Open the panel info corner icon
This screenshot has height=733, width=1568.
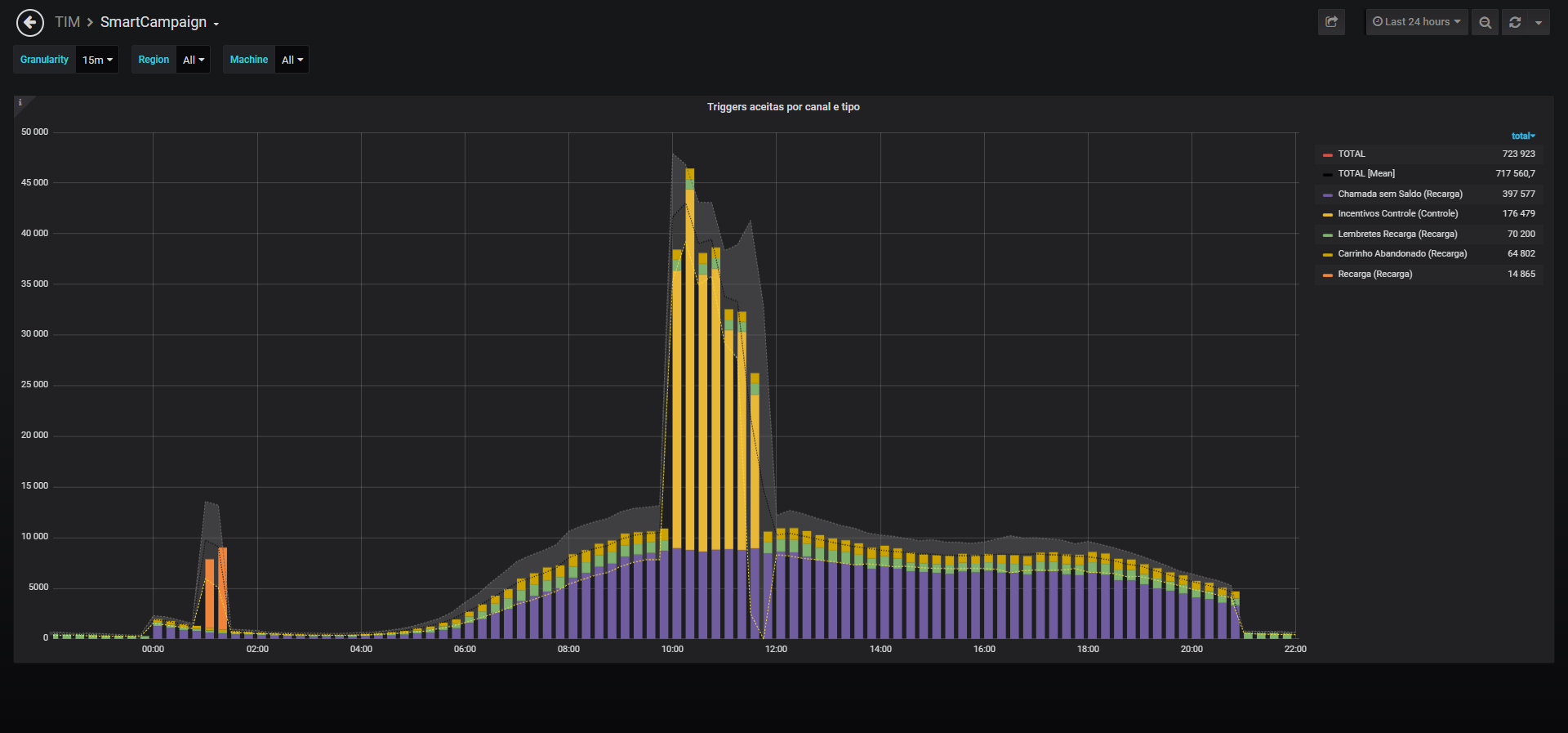[20, 103]
